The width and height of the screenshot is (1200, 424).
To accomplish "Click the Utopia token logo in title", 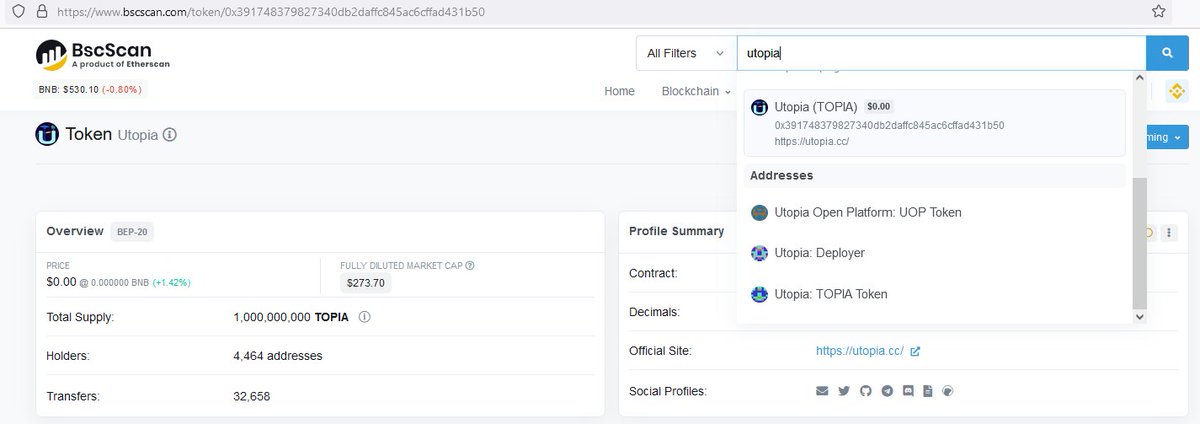I will (x=47, y=134).
